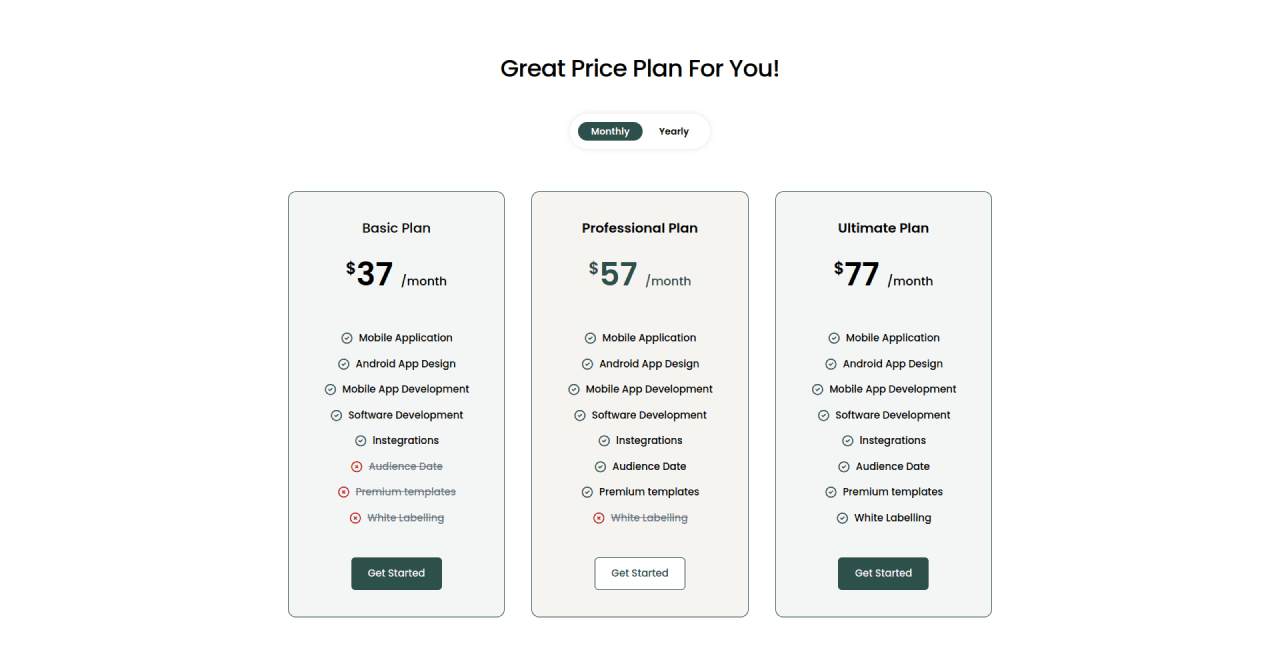Click the Basic Plan heading
This screenshot has width=1280, height=662.
(396, 228)
